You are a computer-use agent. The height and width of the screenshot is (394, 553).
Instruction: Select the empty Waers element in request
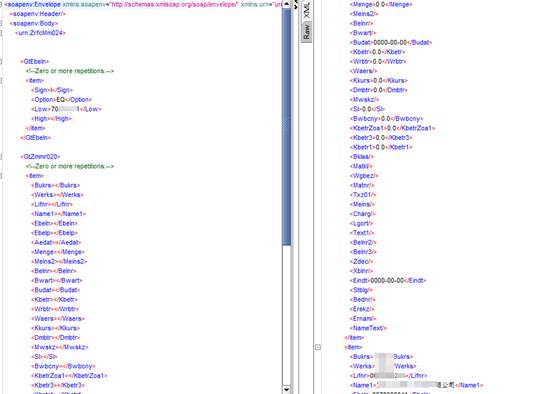(58, 319)
